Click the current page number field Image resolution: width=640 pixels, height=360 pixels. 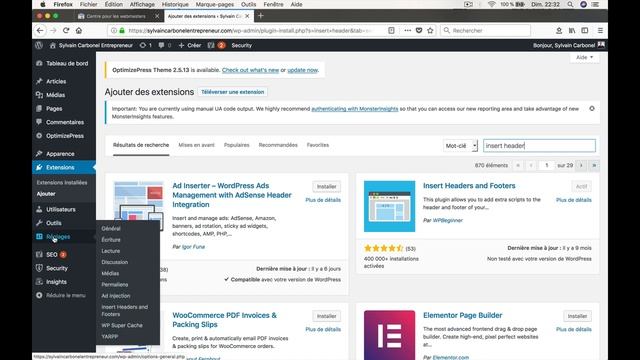point(547,165)
